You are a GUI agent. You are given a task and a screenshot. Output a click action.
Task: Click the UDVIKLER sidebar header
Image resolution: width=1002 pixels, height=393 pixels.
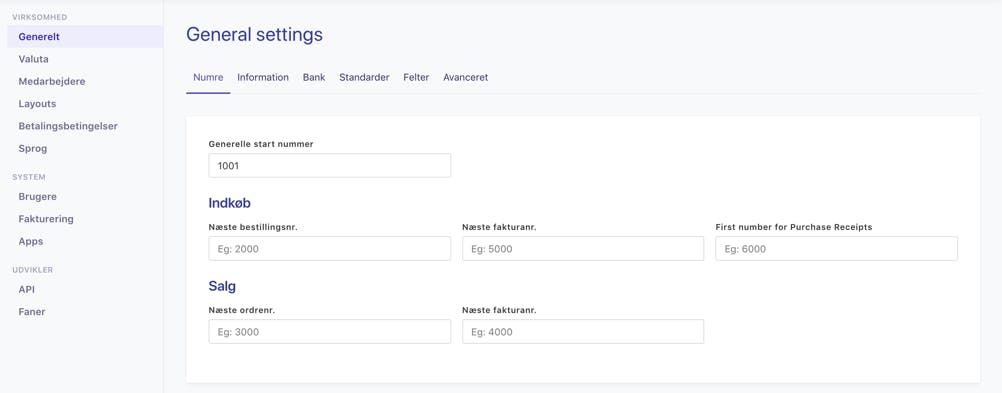[x=33, y=270]
